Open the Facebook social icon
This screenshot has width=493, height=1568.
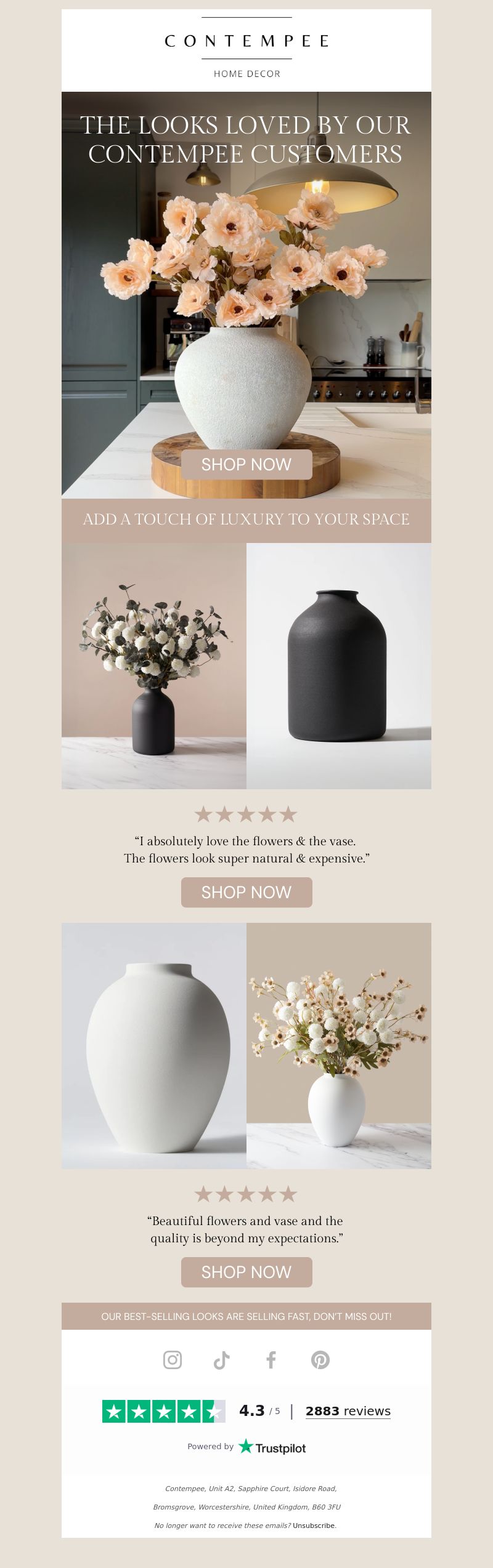click(271, 1359)
